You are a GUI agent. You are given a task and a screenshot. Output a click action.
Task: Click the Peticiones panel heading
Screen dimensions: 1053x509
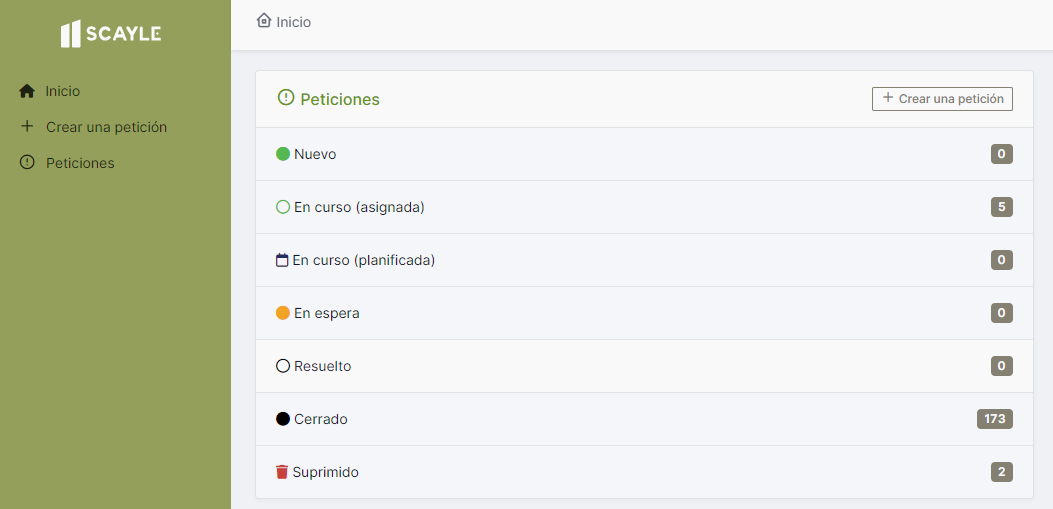click(339, 99)
